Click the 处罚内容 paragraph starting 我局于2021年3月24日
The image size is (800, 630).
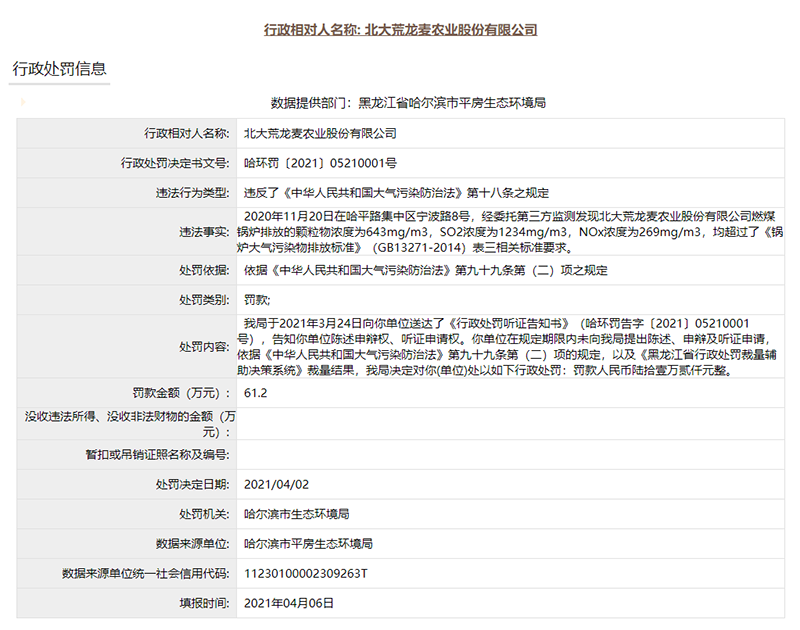(x=507, y=347)
